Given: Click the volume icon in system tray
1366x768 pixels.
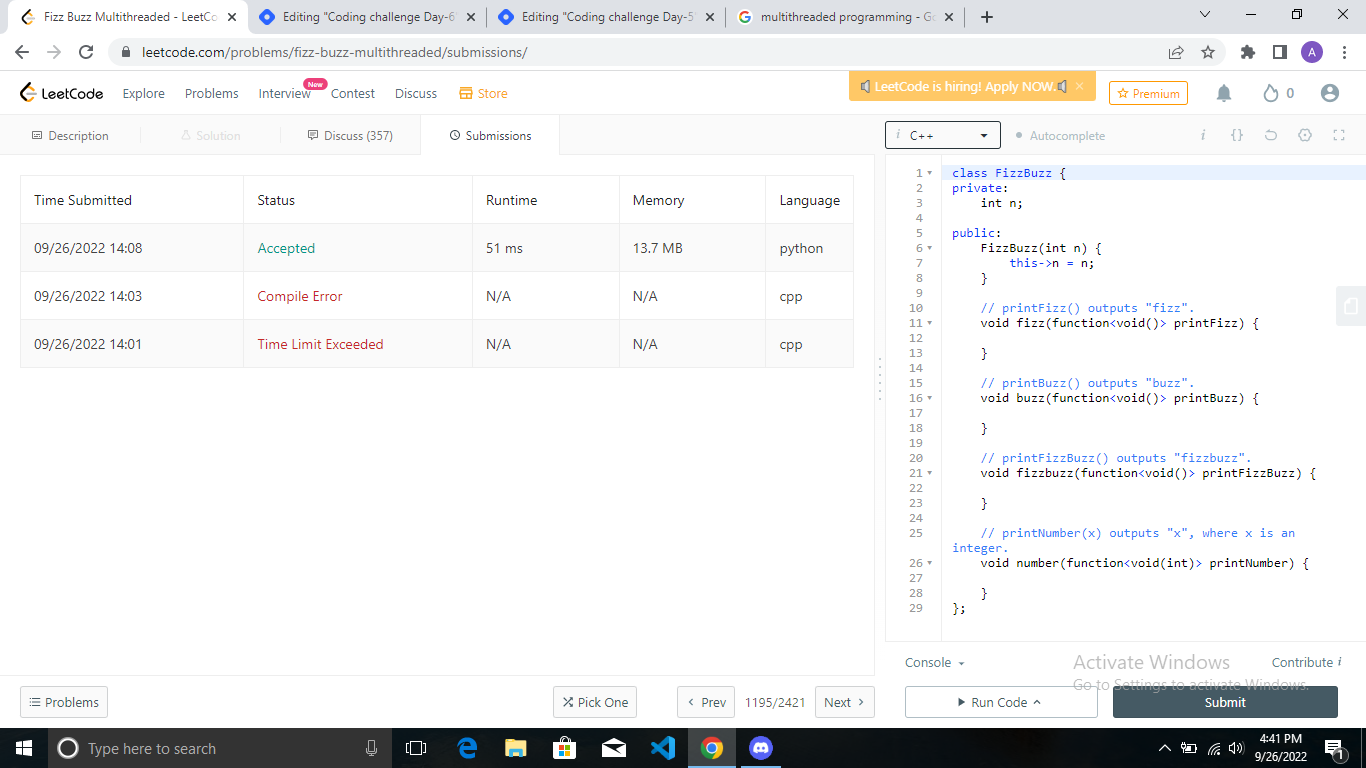Looking at the screenshot, I should [1237, 748].
